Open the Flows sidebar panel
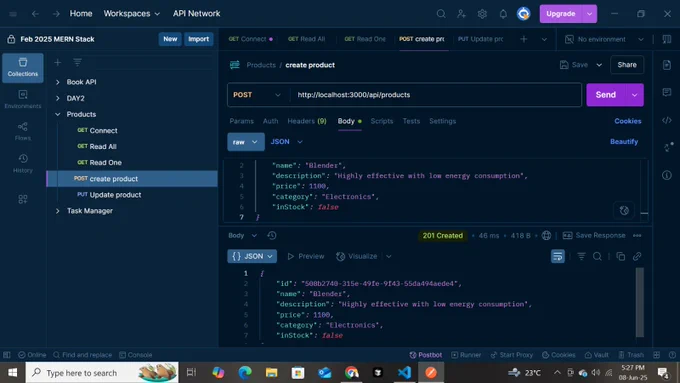The height and width of the screenshot is (383, 680). 23,131
